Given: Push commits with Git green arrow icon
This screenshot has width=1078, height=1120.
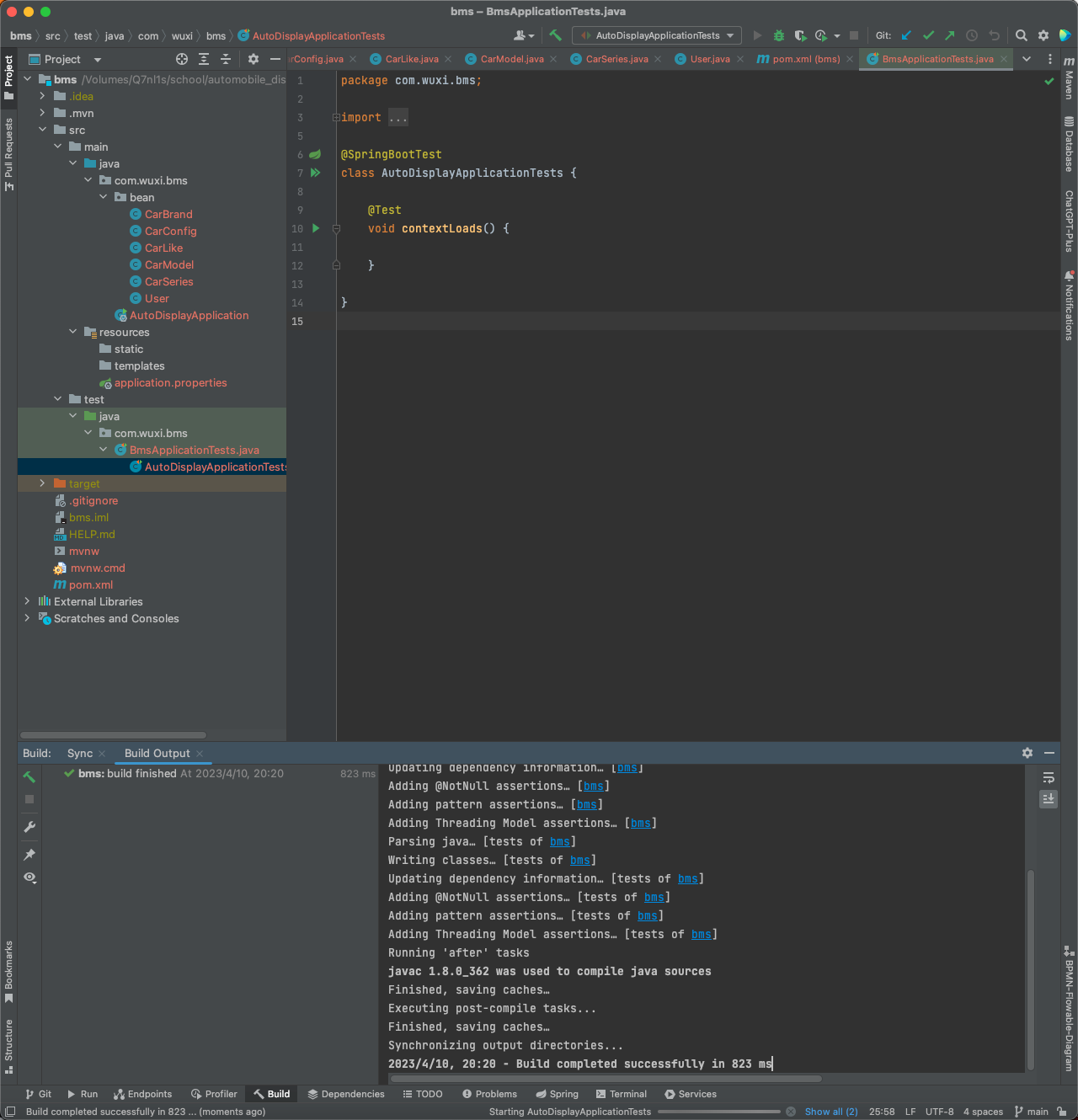Looking at the screenshot, I should [x=950, y=35].
